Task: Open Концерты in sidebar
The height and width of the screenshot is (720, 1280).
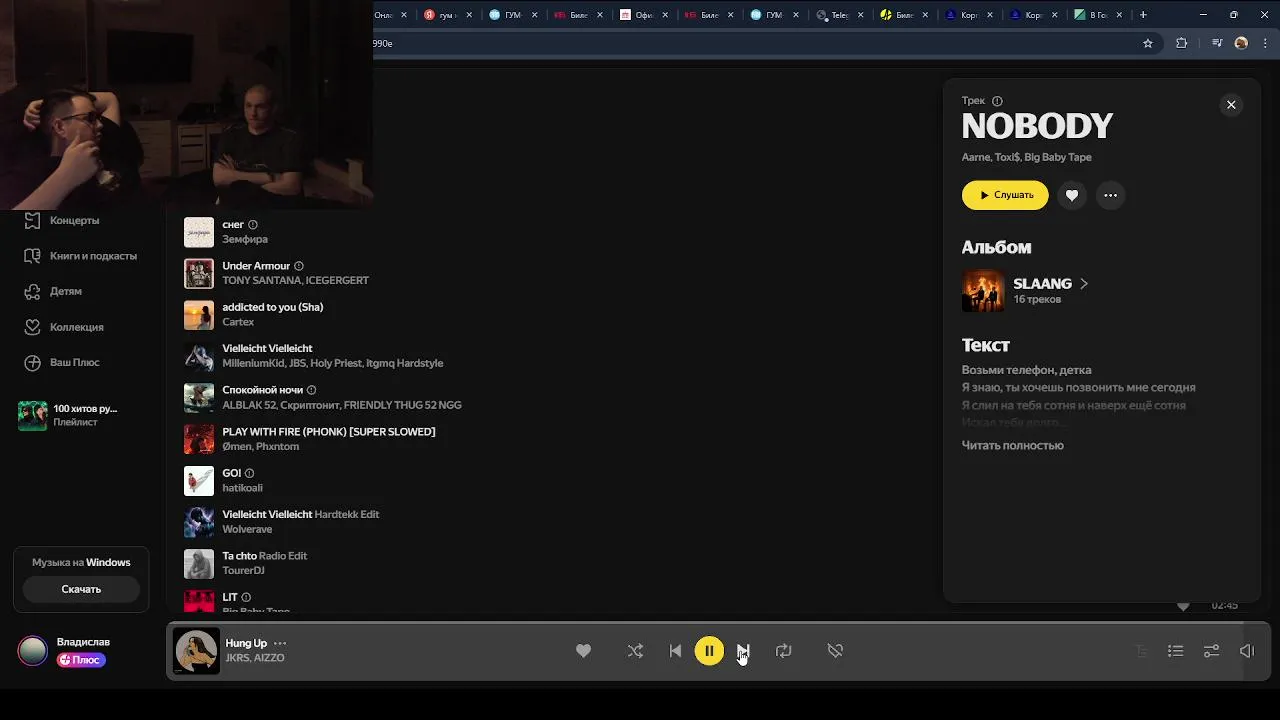Action: pos(75,220)
